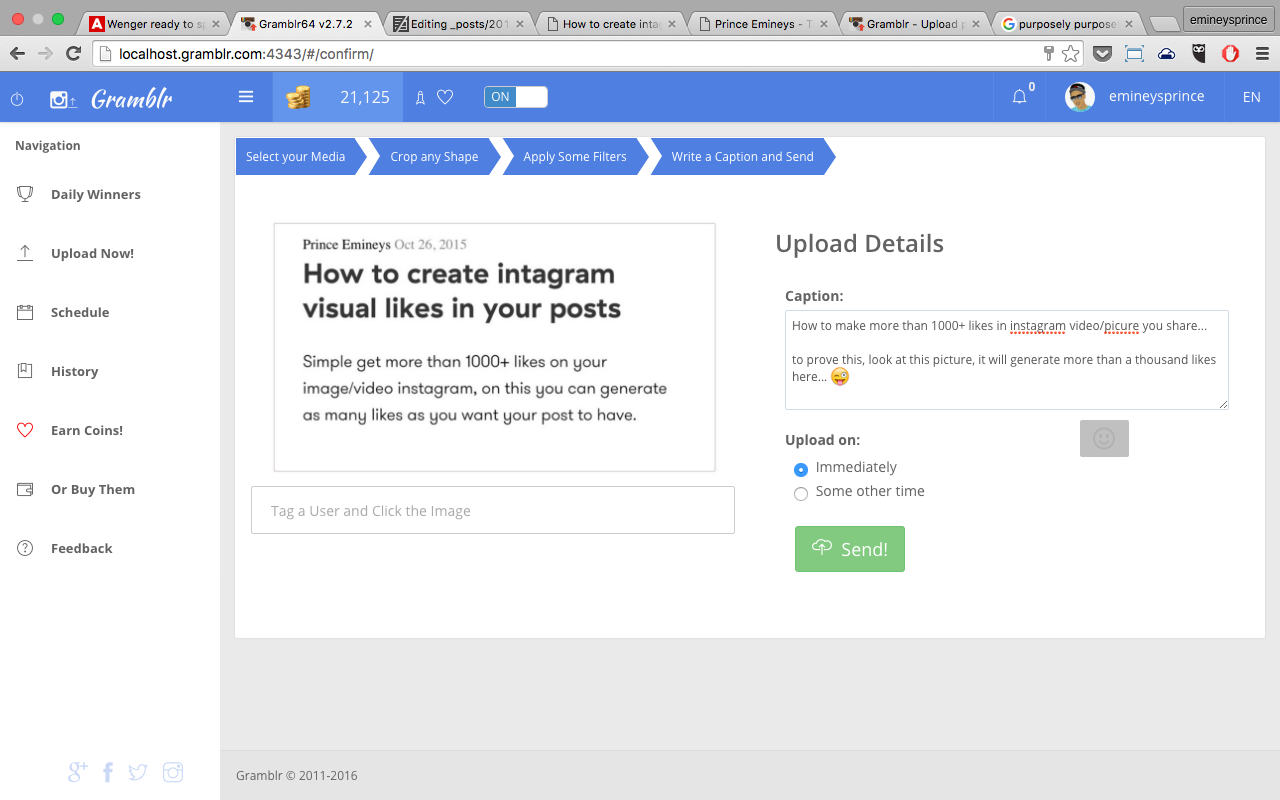Open the EN language selector
This screenshot has height=800, width=1280.
tap(1251, 97)
